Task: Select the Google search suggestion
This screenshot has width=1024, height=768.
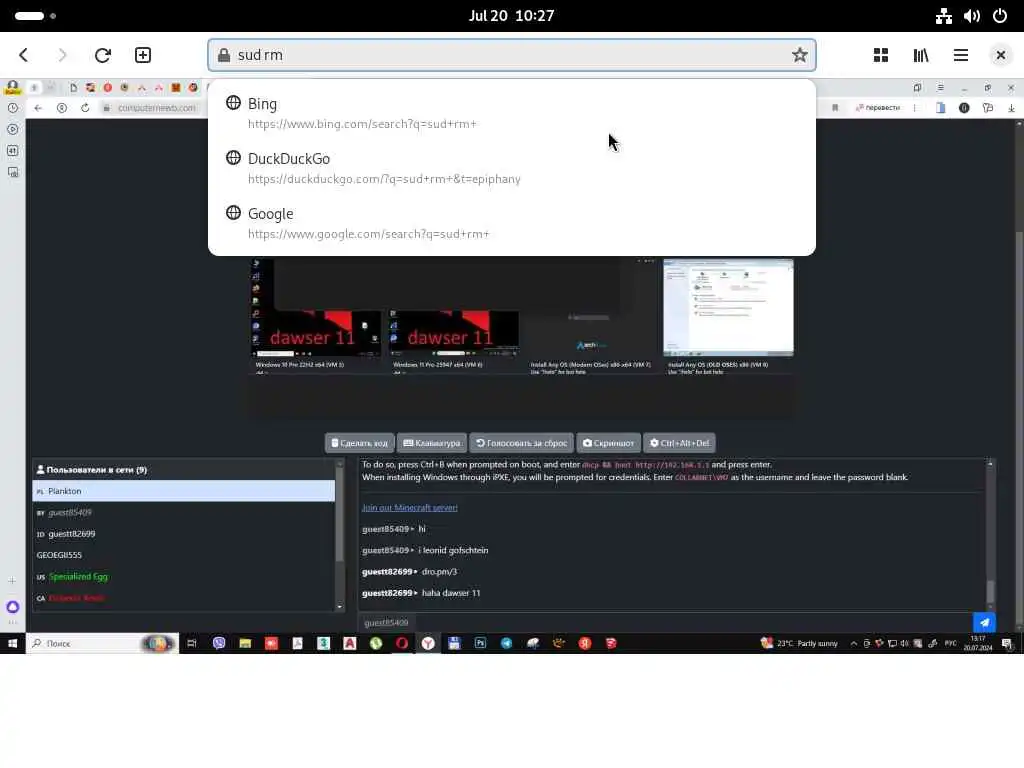Action: coord(512,223)
